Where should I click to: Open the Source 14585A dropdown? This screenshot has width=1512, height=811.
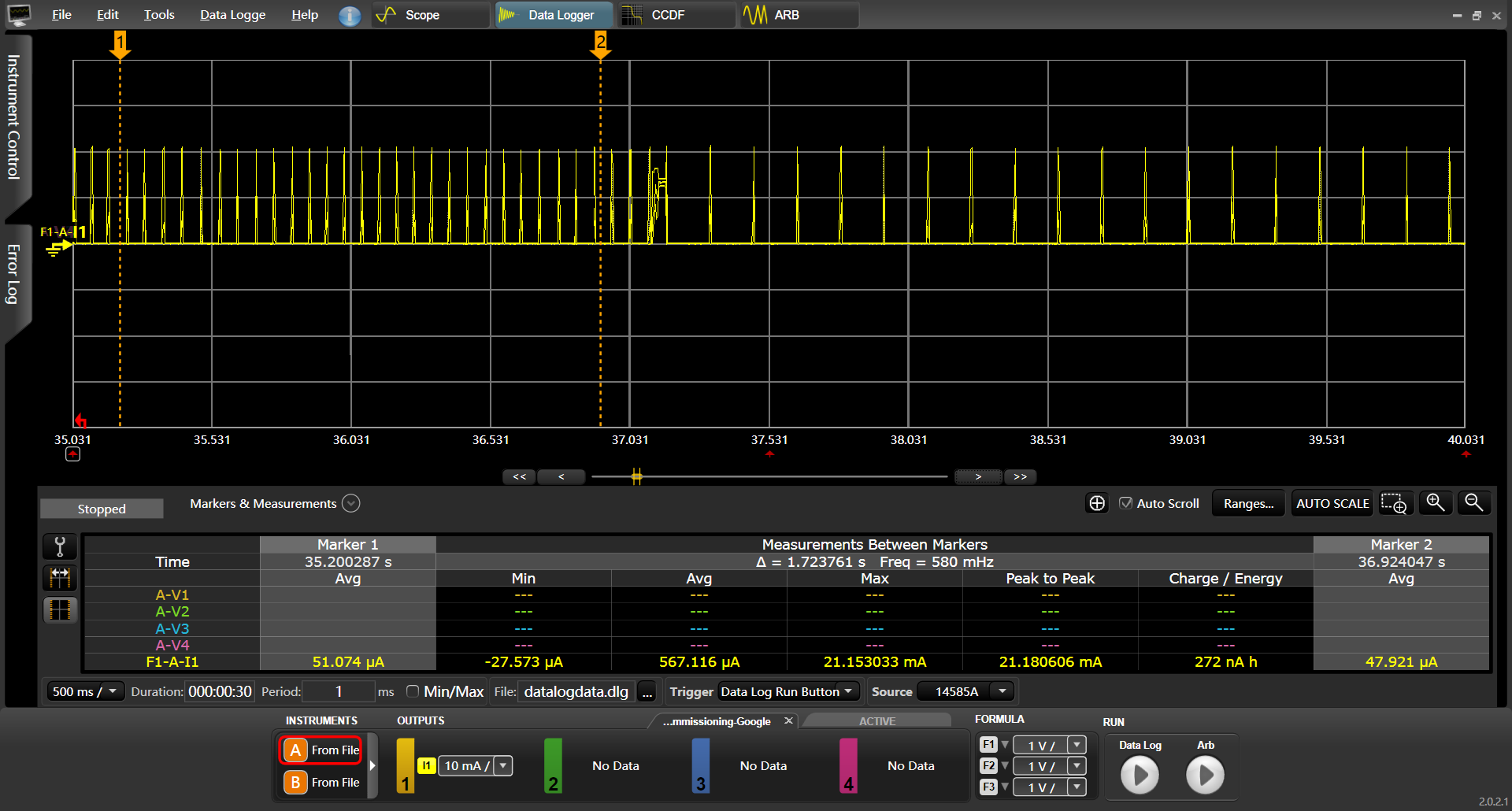point(966,691)
